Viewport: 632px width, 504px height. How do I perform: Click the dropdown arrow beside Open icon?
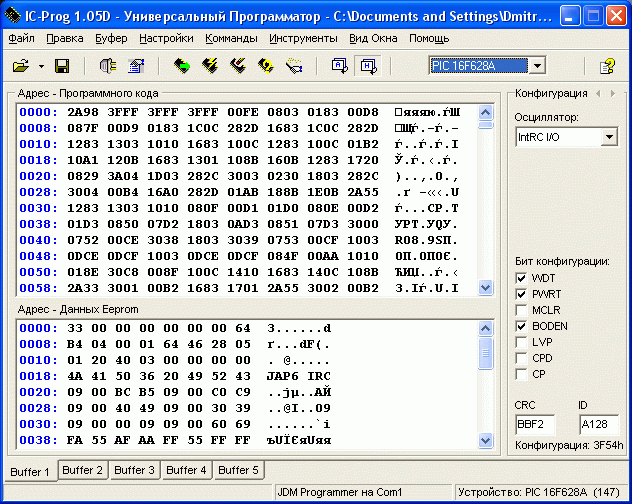[41, 66]
